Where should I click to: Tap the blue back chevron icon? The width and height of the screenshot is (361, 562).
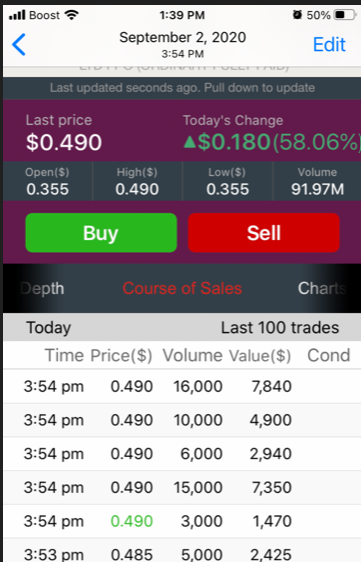tap(19, 45)
